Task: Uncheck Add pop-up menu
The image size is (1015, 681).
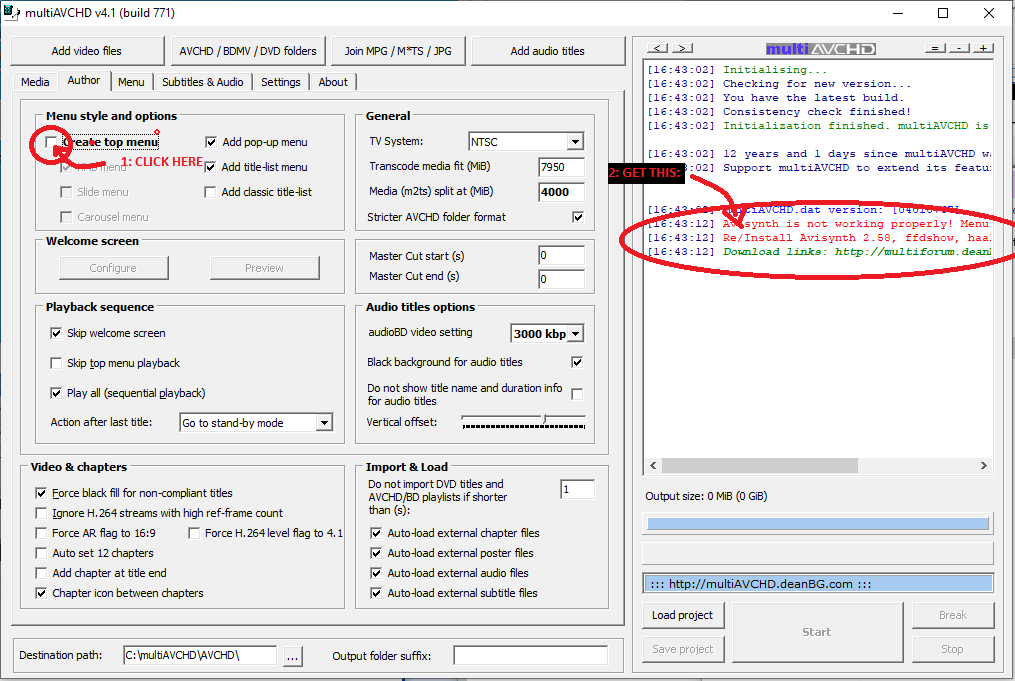Action: pyautogui.click(x=210, y=142)
